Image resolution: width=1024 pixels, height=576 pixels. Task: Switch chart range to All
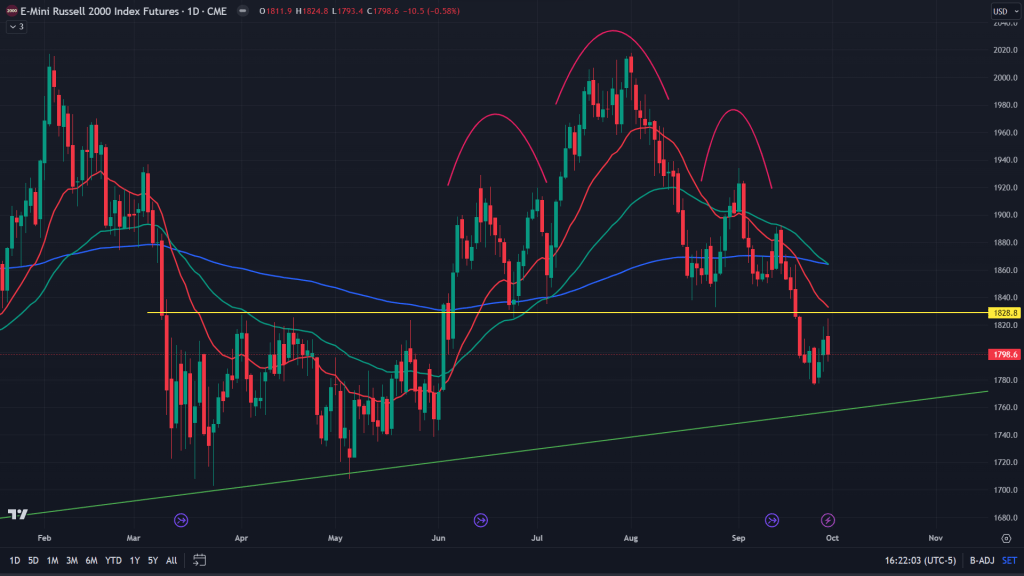click(172, 559)
